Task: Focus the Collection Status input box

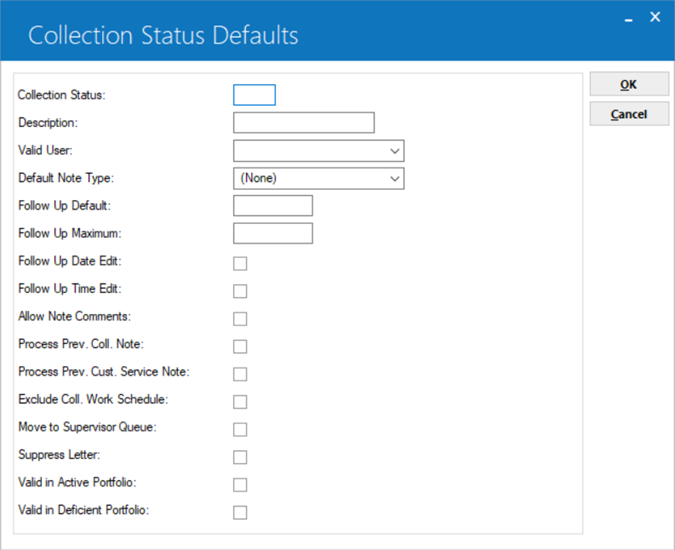Action: (x=254, y=95)
